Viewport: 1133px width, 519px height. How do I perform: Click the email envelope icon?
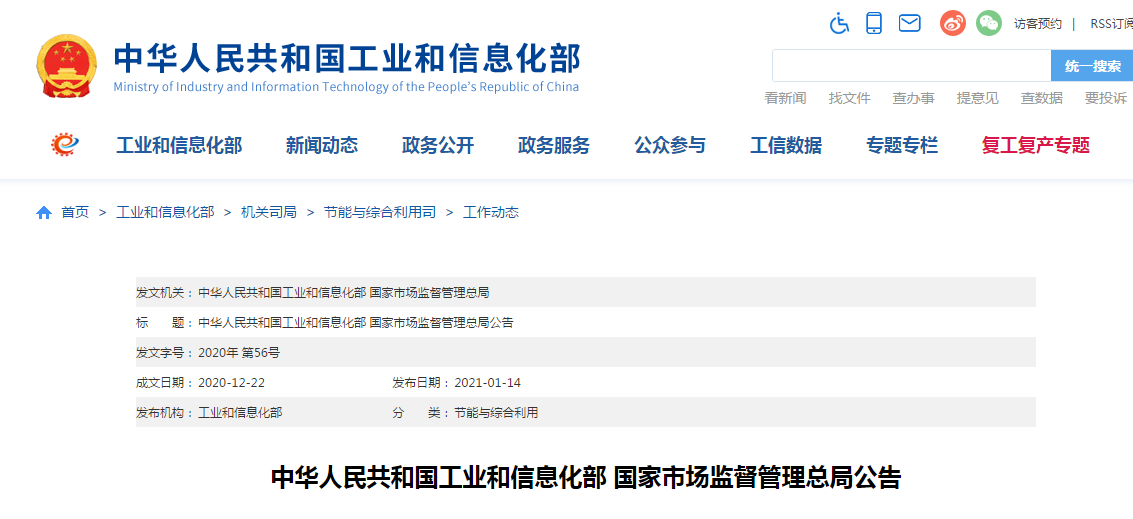(x=909, y=23)
